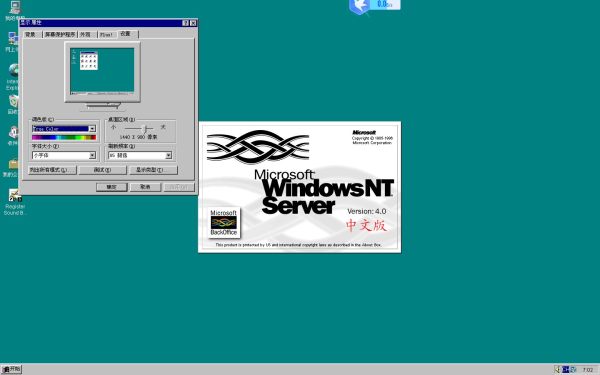Open the Inbox desktop icon

(14, 132)
